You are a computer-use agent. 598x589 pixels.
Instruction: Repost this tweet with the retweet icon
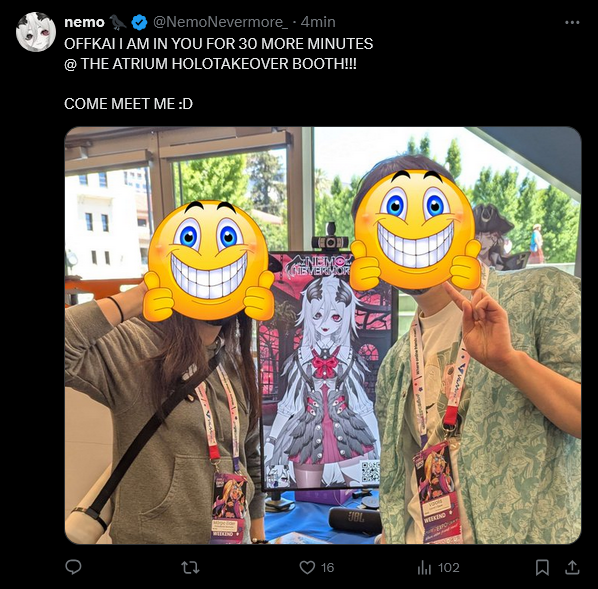coord(190,568)
